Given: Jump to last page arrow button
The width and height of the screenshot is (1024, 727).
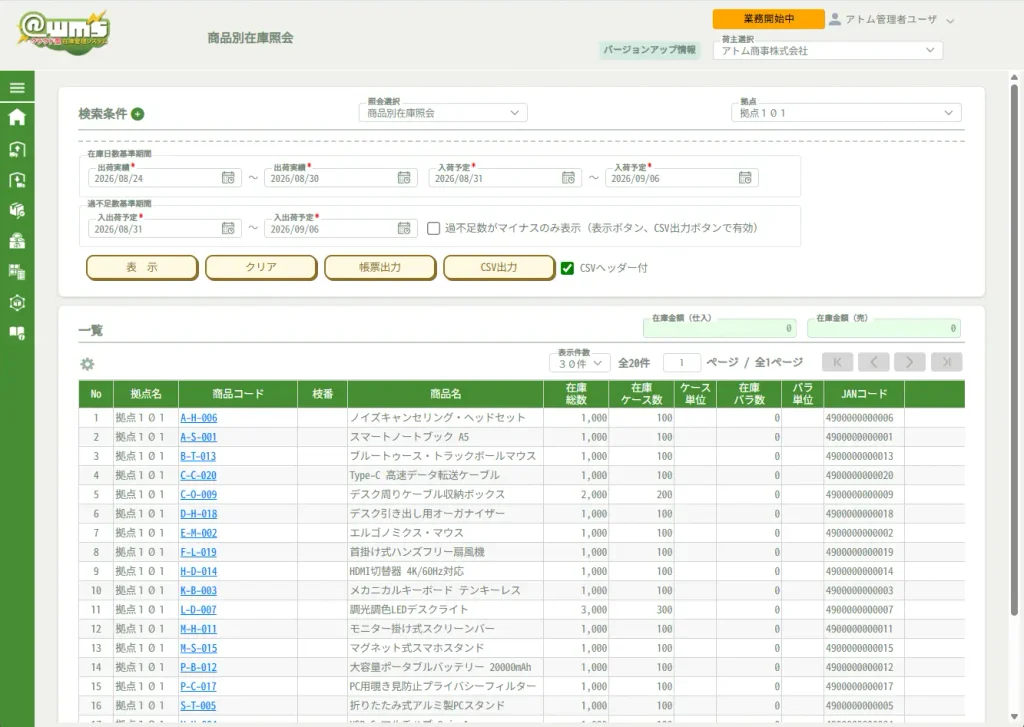Looking at the screenshot, I should click(946, 362).
